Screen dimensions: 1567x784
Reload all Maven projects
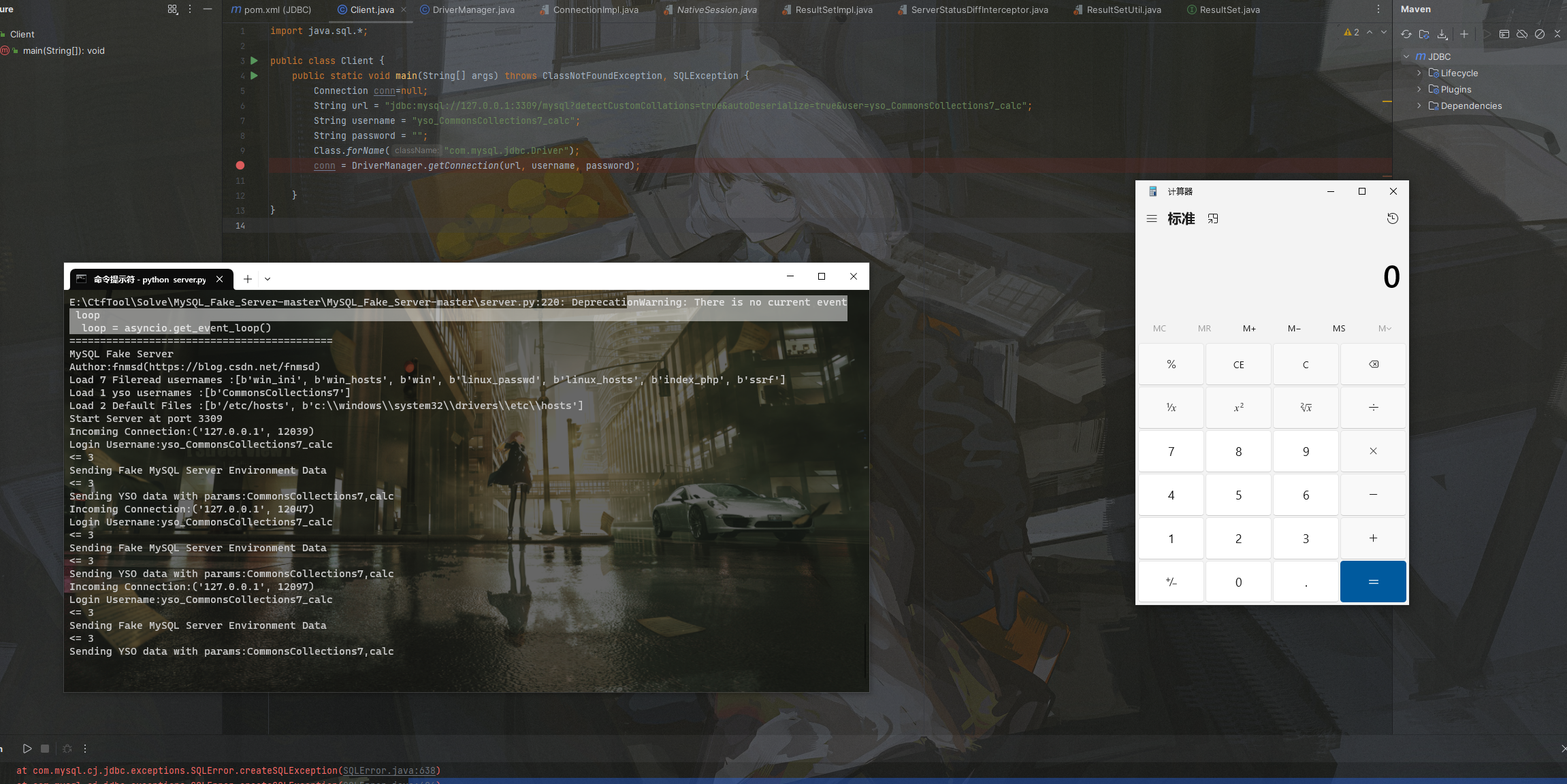[x=1406, y=34]
